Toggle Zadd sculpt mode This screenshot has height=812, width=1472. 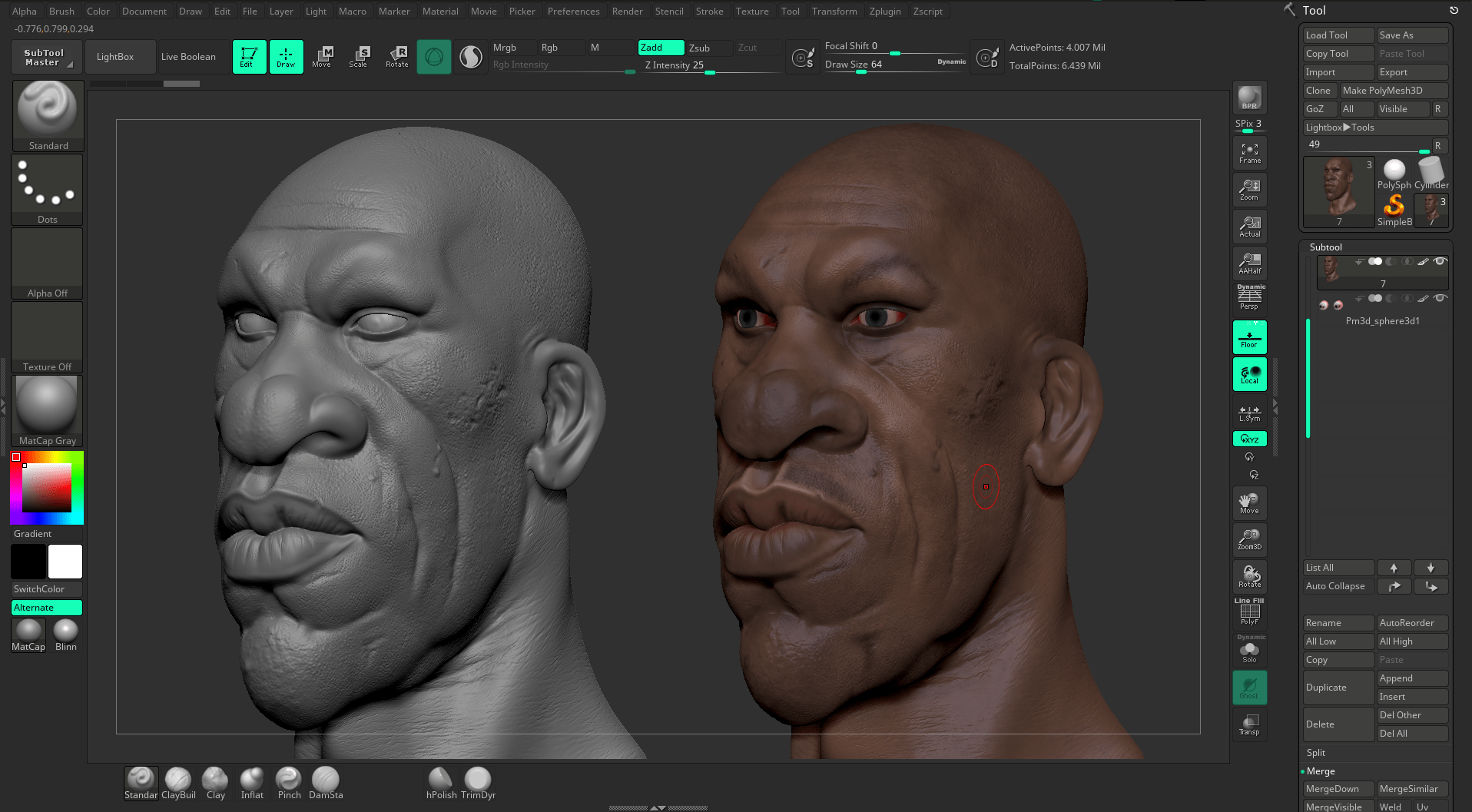(x=661, y=48)
